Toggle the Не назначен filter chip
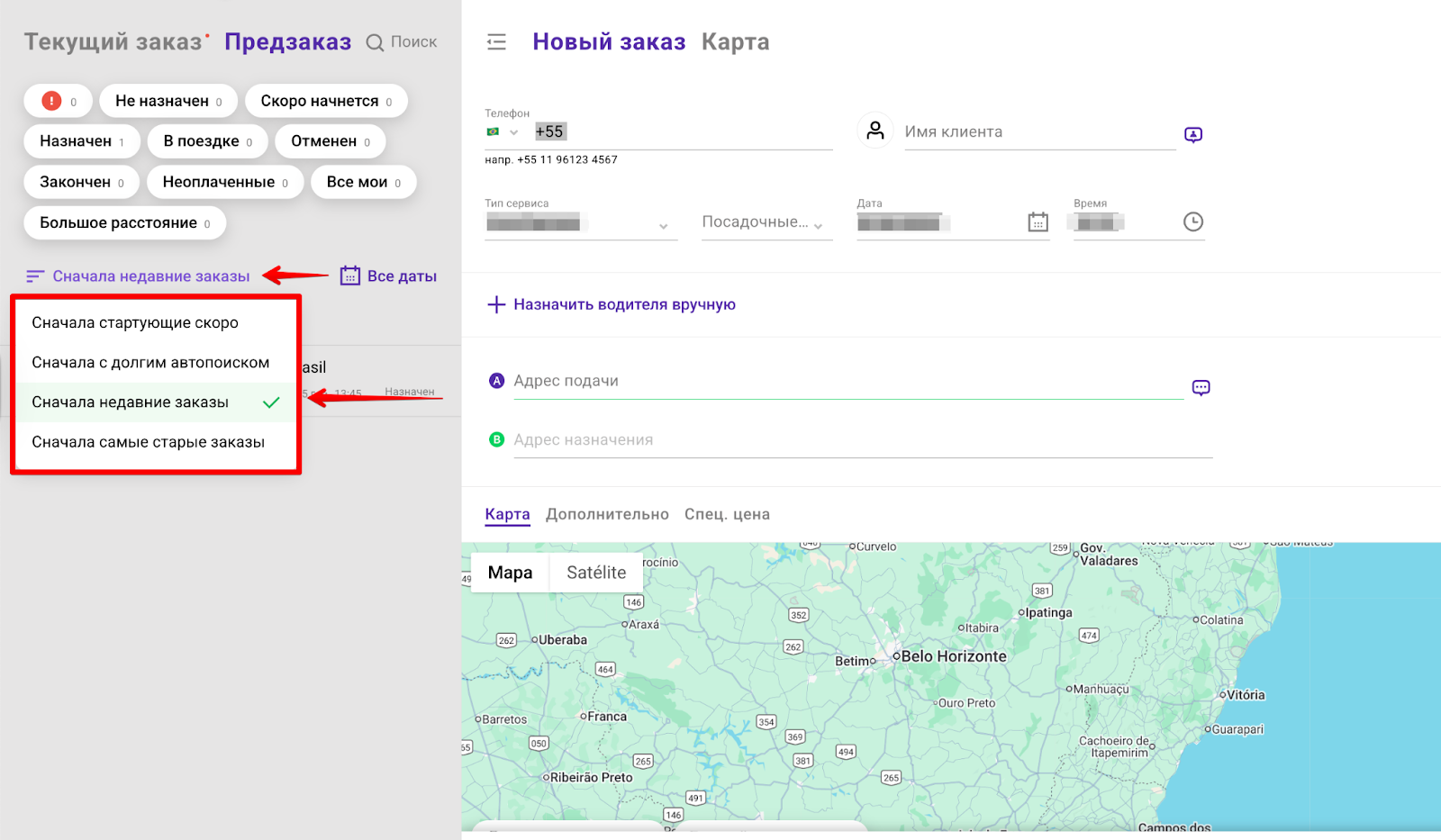 pos(168,101)
